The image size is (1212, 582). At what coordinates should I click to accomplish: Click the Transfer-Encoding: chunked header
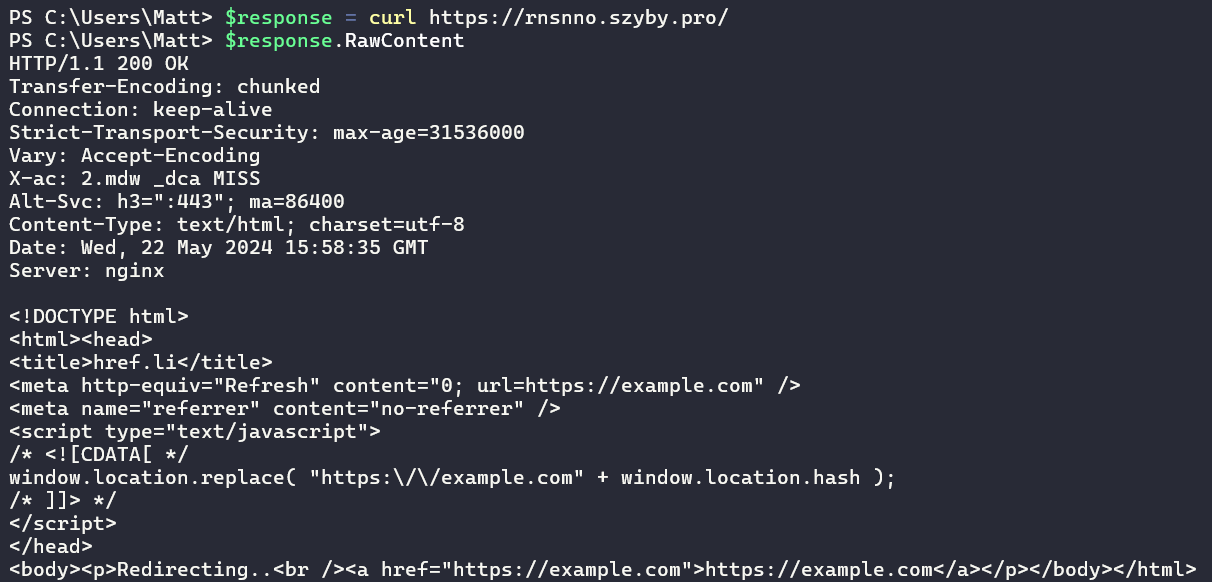coord(165,86)
